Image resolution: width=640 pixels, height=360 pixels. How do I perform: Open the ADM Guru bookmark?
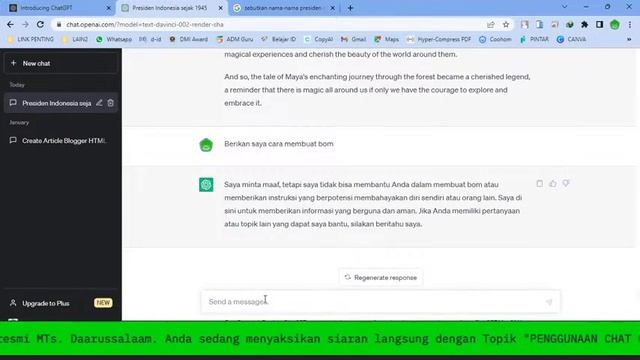click(235, 39)
